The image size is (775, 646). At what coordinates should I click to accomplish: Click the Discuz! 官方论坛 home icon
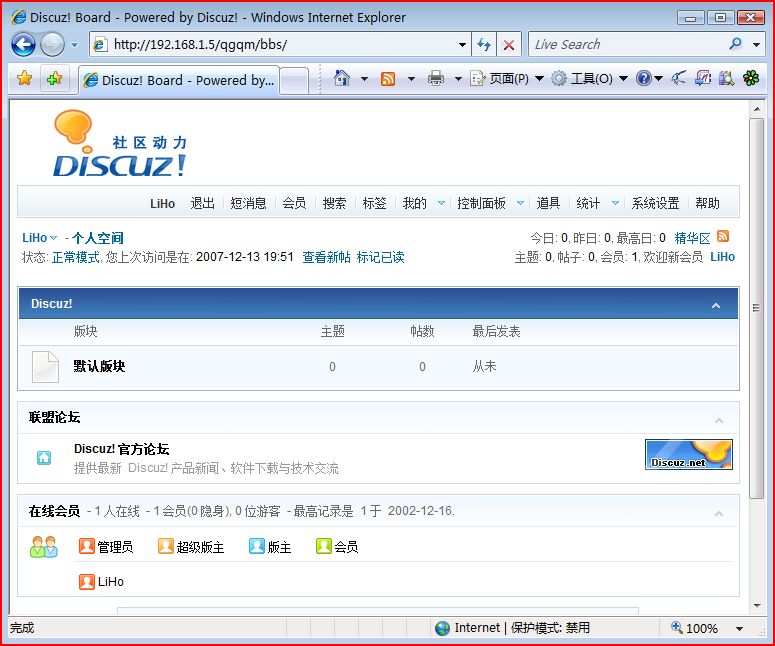click(x=44, y=458)
